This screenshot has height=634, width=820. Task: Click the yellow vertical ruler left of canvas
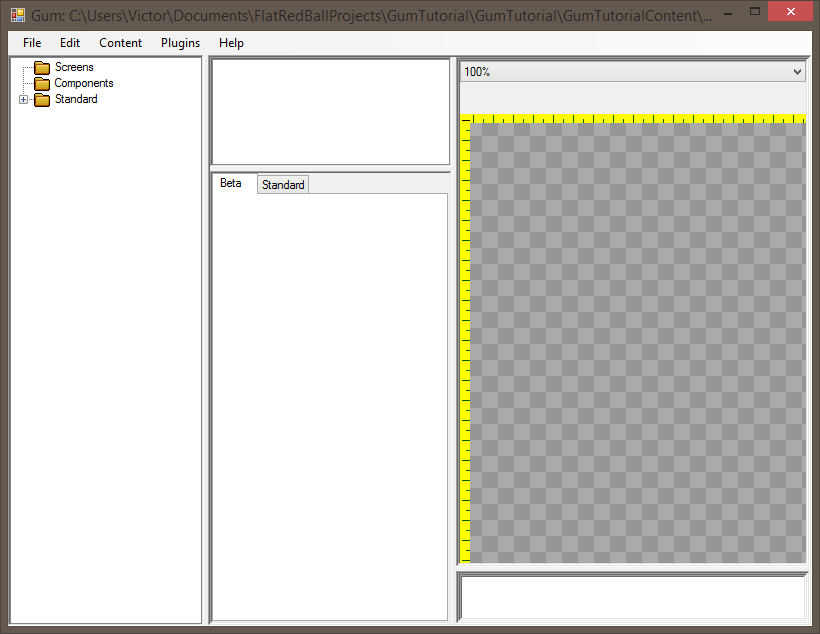(x=465, y=340)
